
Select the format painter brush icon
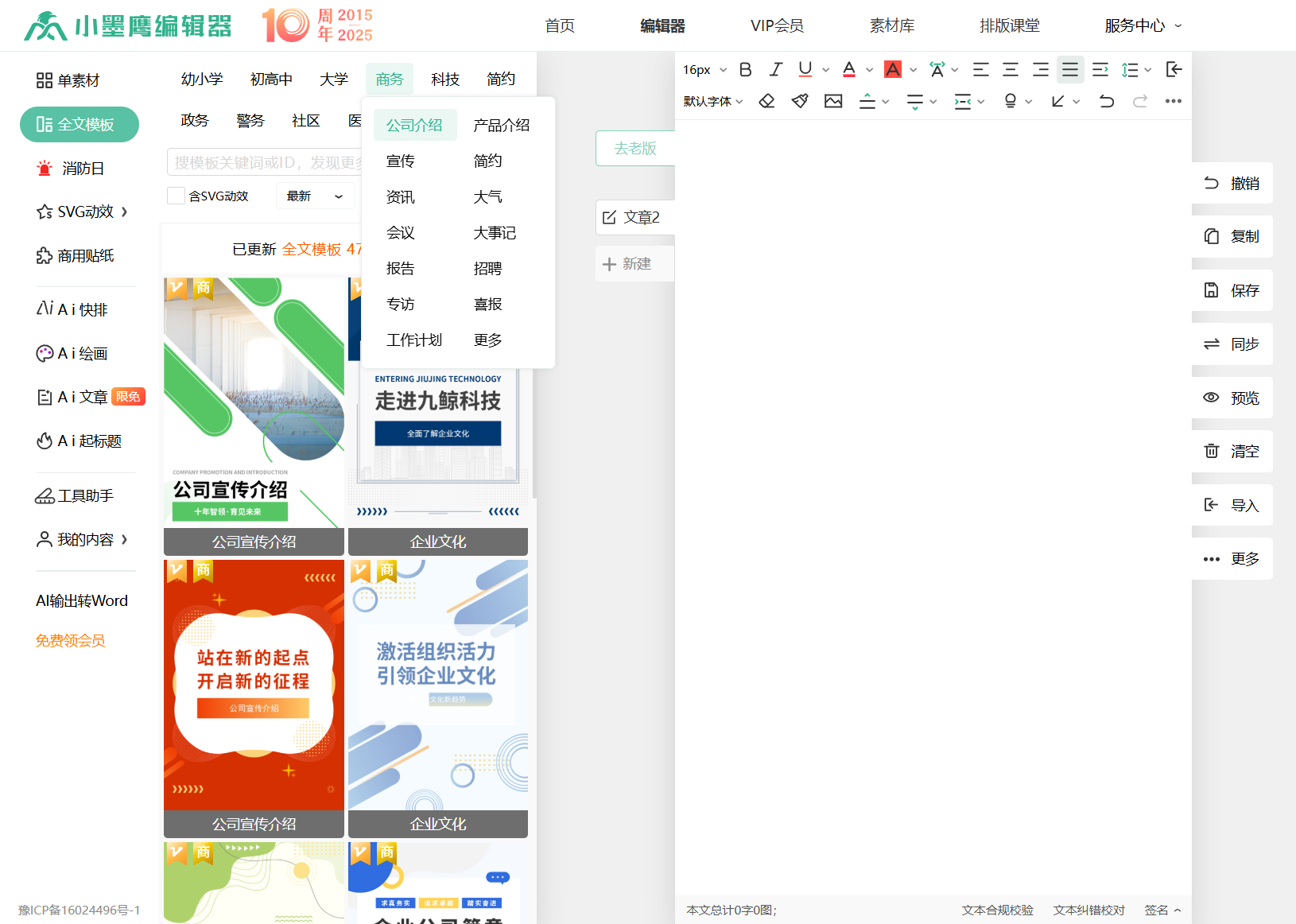point(800,101)
